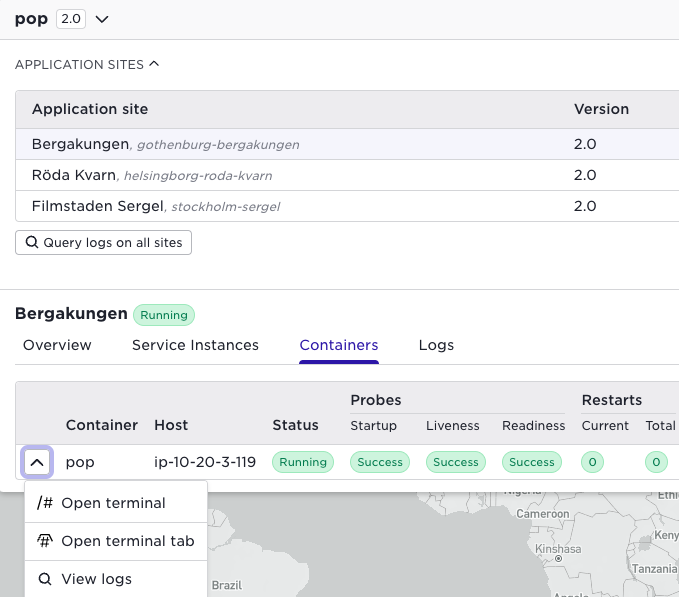This screenshot has height=597, width=679.
Task: Click the Liveness probe Success badge
Action: coord(456,462)
